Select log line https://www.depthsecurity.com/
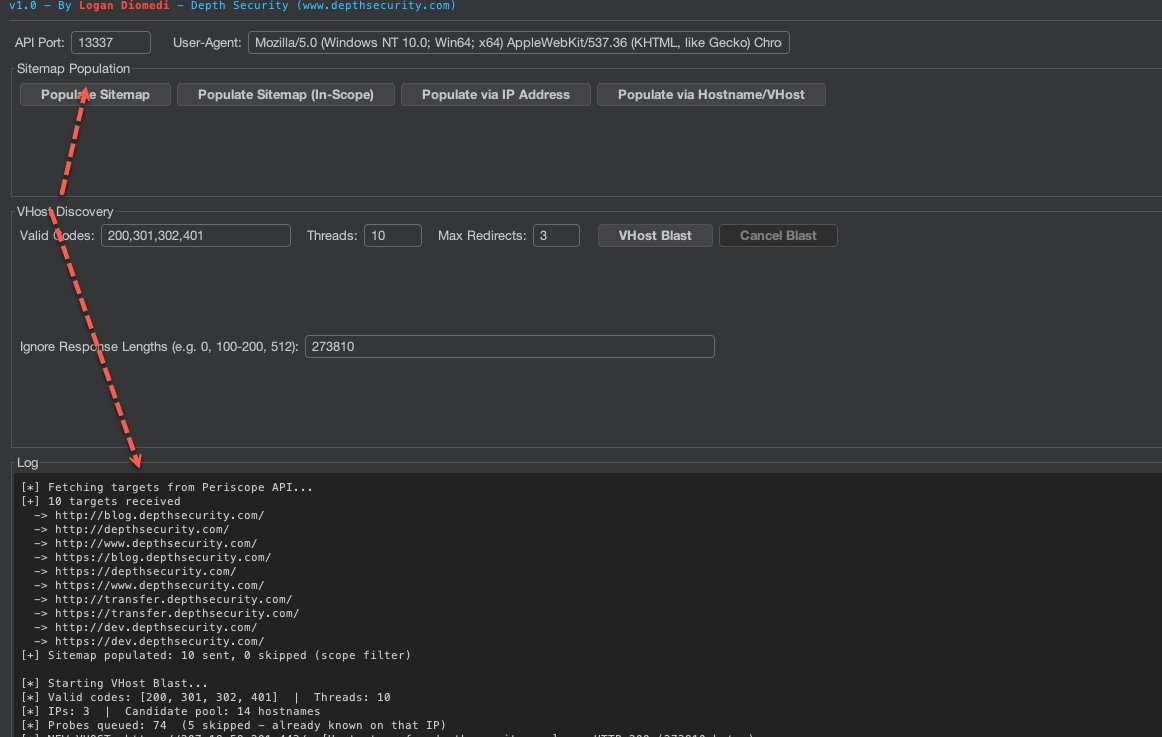 click(159, 586)
